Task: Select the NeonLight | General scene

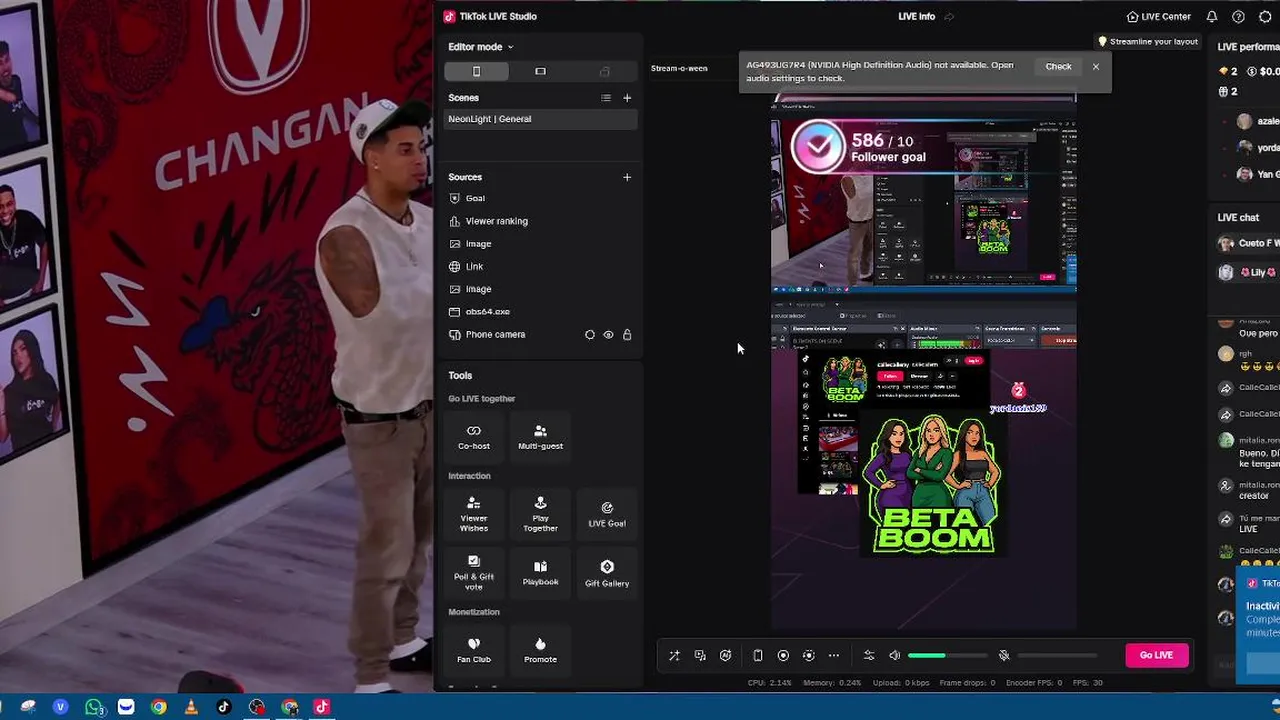Action: point(540,119)
